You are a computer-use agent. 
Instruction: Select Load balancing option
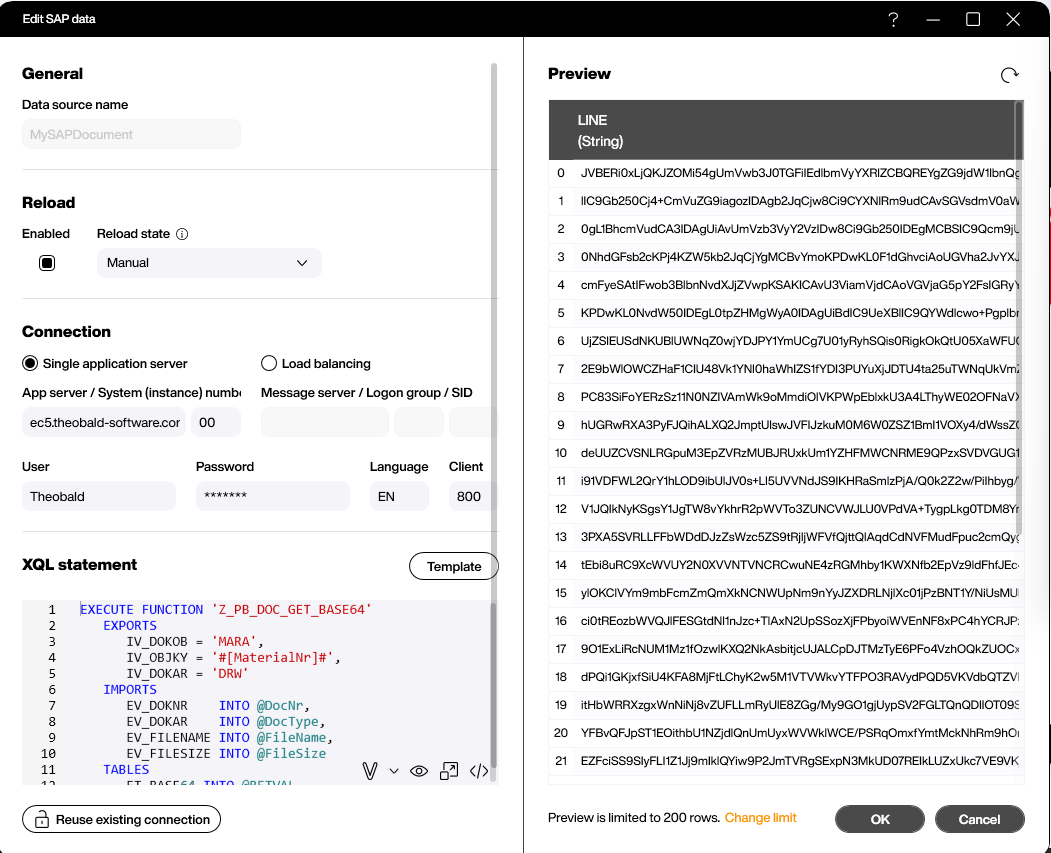tap(269, 363)
